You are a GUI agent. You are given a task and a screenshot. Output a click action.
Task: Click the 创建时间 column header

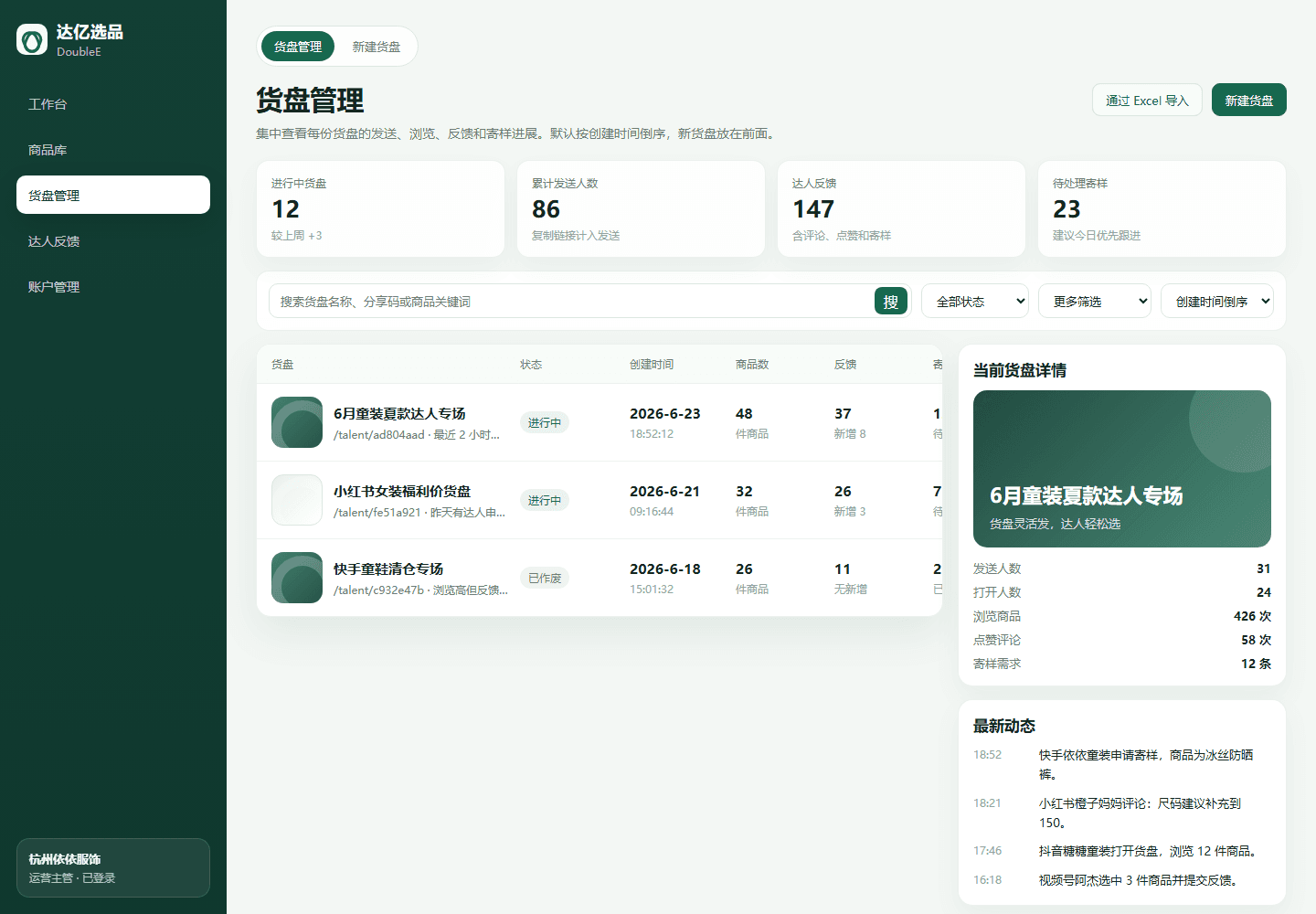click(x=652, y=364)
